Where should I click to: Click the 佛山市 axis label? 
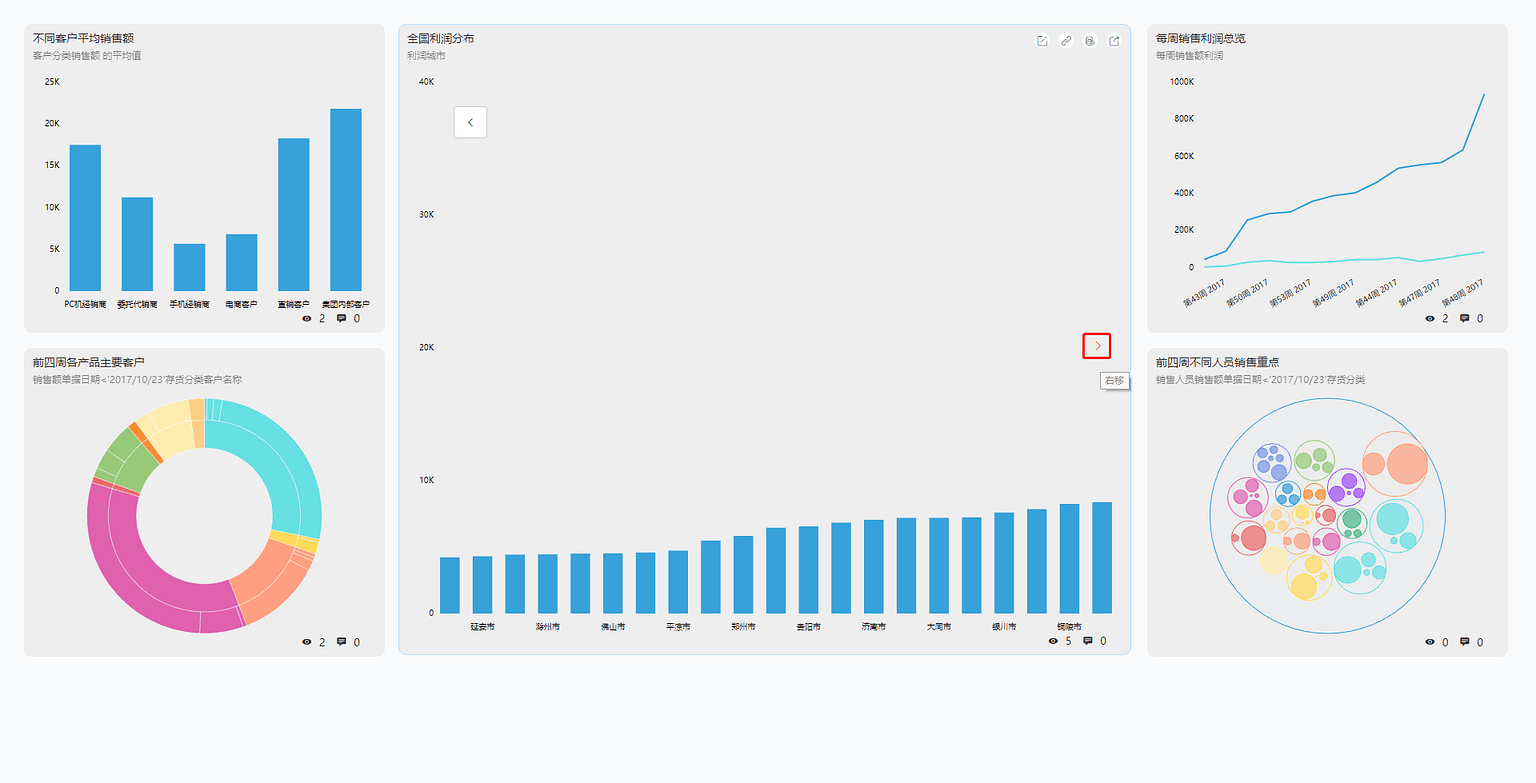click(613, 627)
